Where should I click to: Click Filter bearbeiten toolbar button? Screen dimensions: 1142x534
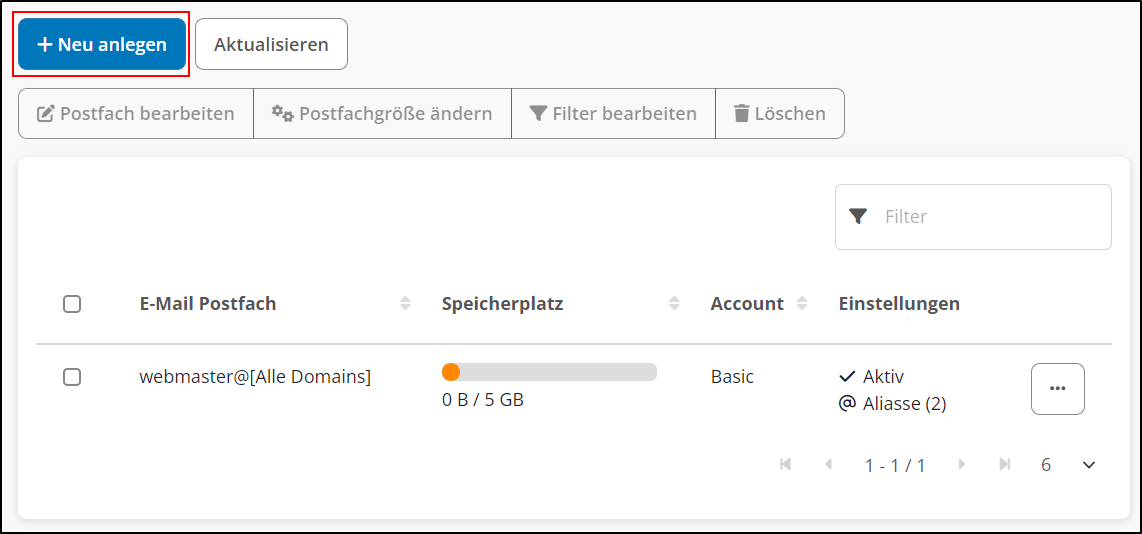pyautogui.click(x=613, y=114)
